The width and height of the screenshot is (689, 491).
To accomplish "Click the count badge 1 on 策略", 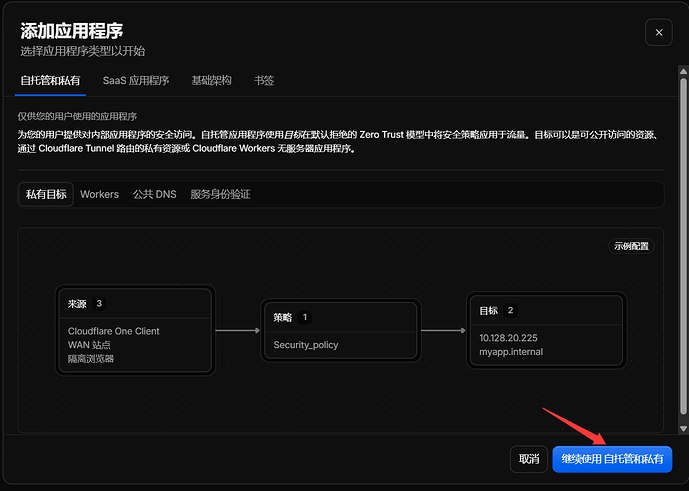I will coord(305,317).
